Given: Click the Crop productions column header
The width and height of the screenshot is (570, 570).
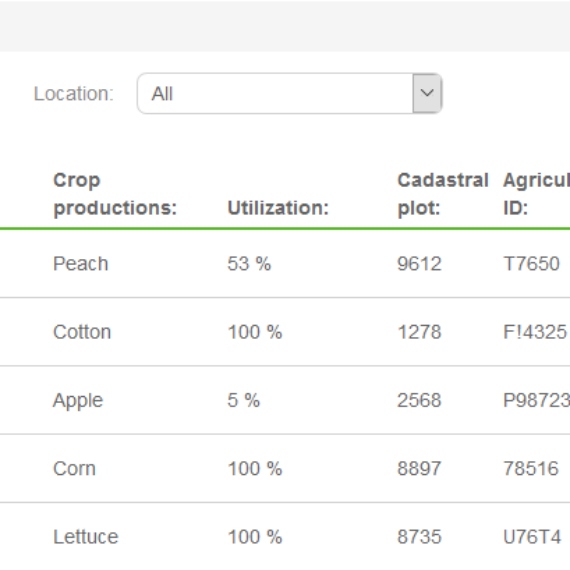Looking at the screenshot, I should pyautogui.click(x=115, y=194).
